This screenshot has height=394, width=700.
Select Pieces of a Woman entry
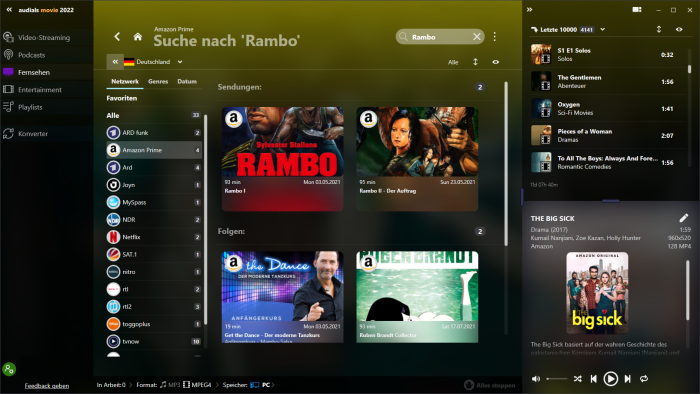(x=608, y=135)
